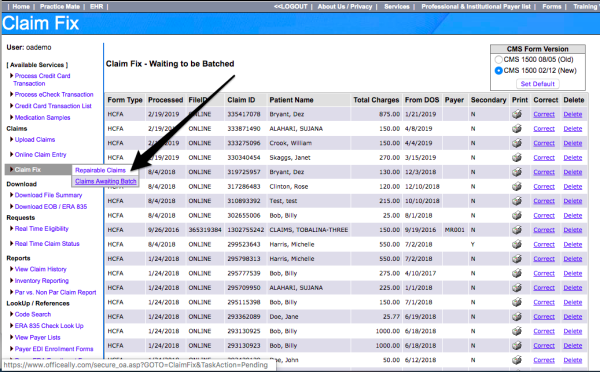
Task: Delete Doe, Jane claim
Action: [572, 317]
